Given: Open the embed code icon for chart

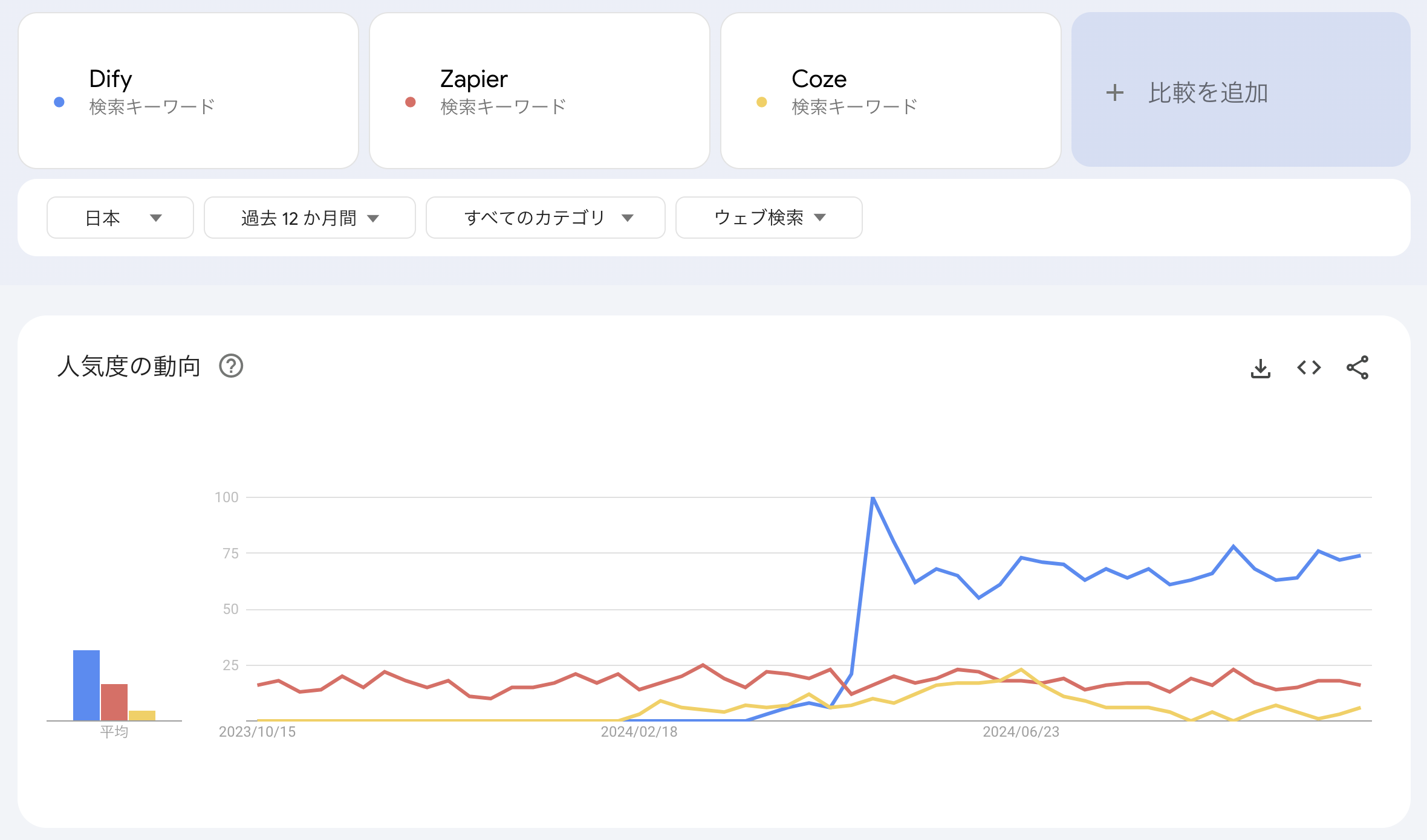Looking at the screenshot, I should point(1308,367).
